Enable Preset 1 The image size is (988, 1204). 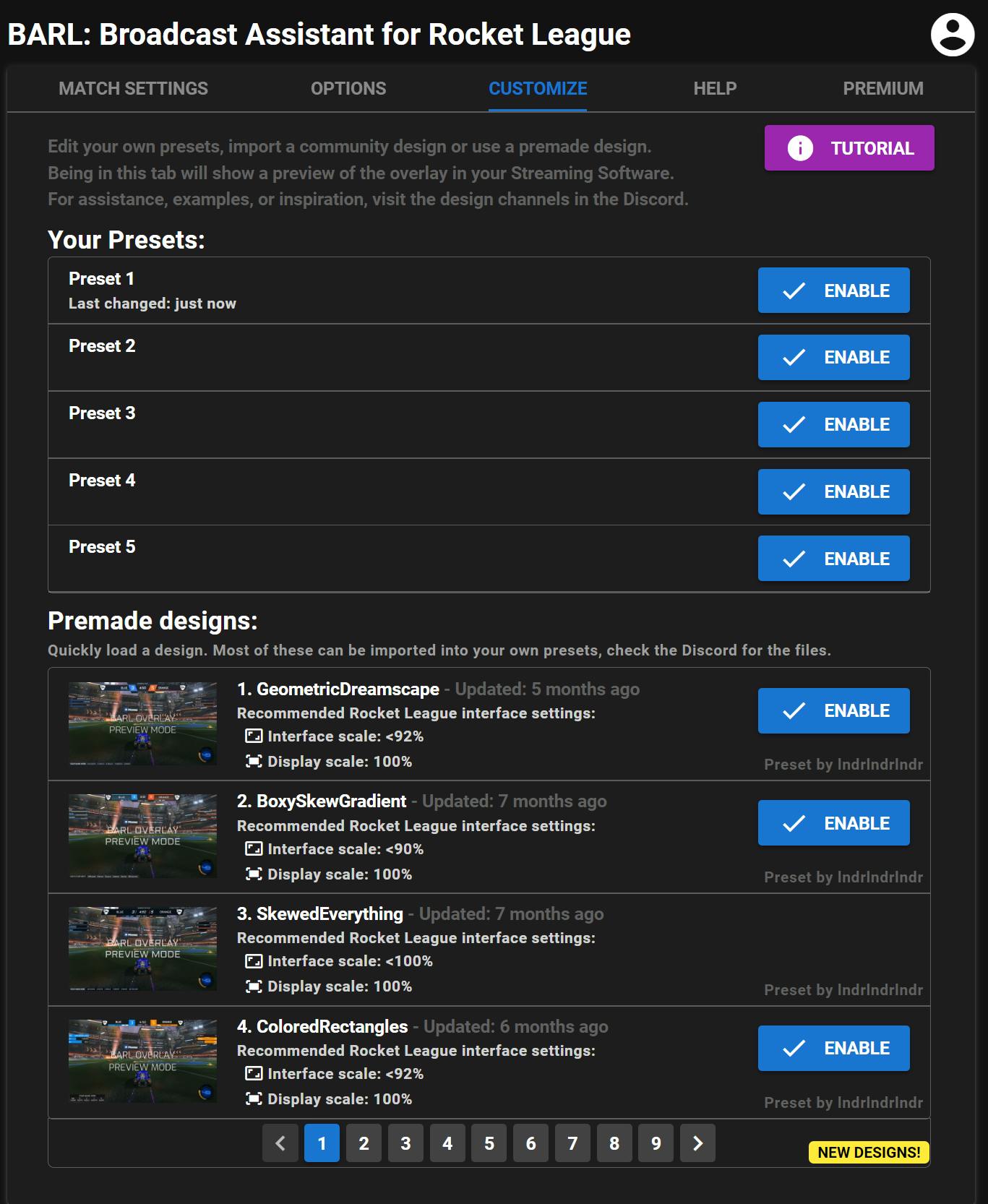pos(833,291)
